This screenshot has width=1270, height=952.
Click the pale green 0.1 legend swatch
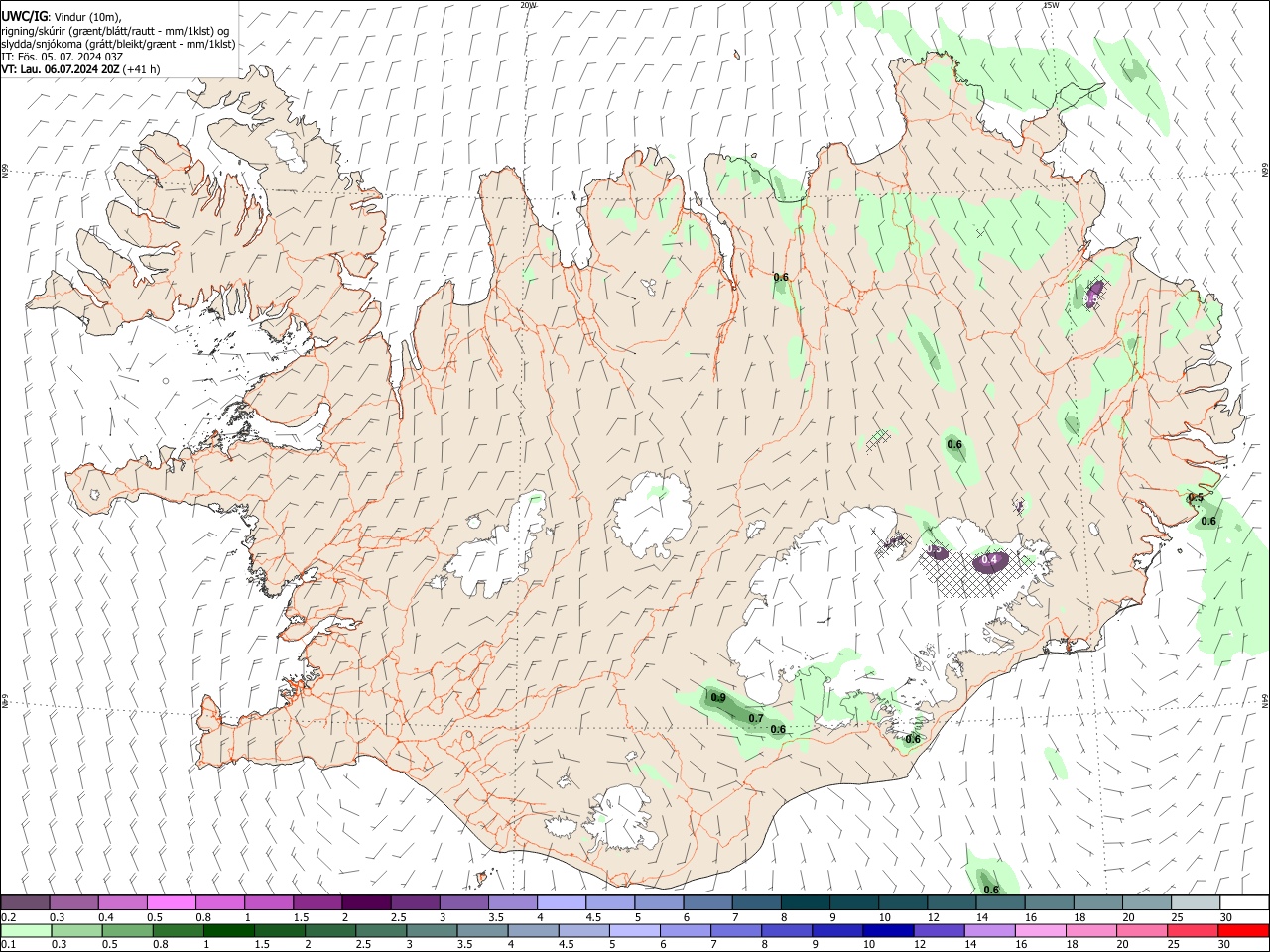pos(26,931)
